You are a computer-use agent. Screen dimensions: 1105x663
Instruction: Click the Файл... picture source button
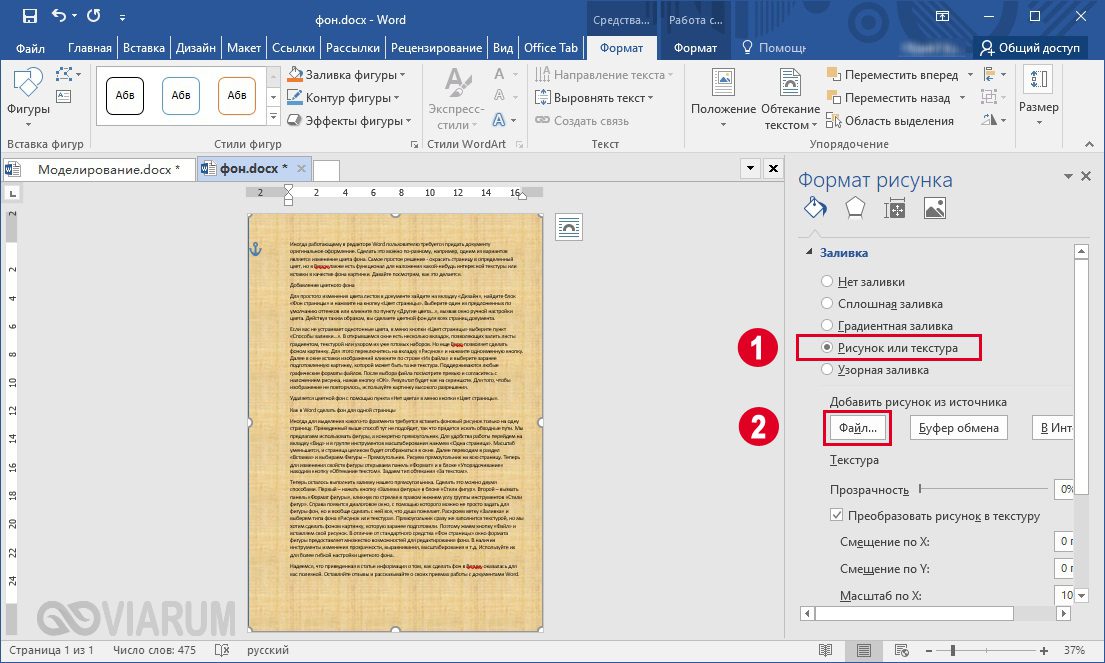[857, 428]
